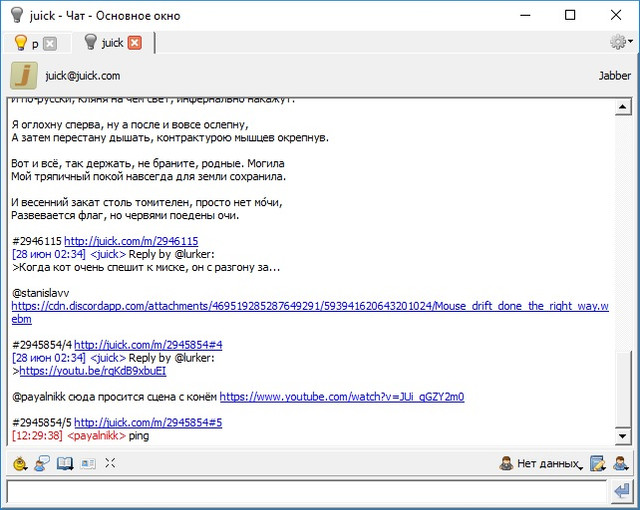This screenshot has width=640, height=510.
Task: Open the "Нет данных" dropdown
Action: [541, 464]
